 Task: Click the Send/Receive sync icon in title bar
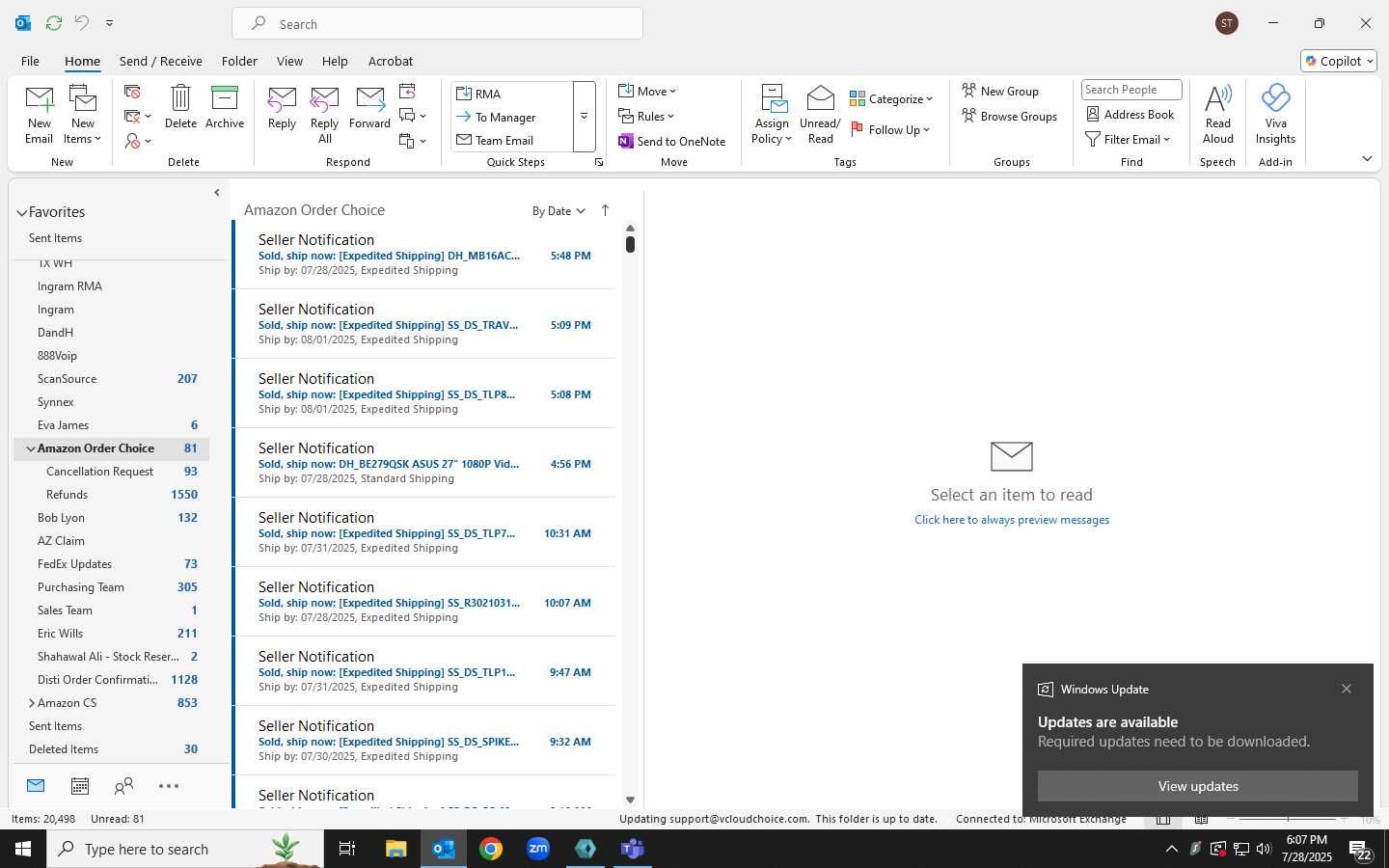pos(54,23)
